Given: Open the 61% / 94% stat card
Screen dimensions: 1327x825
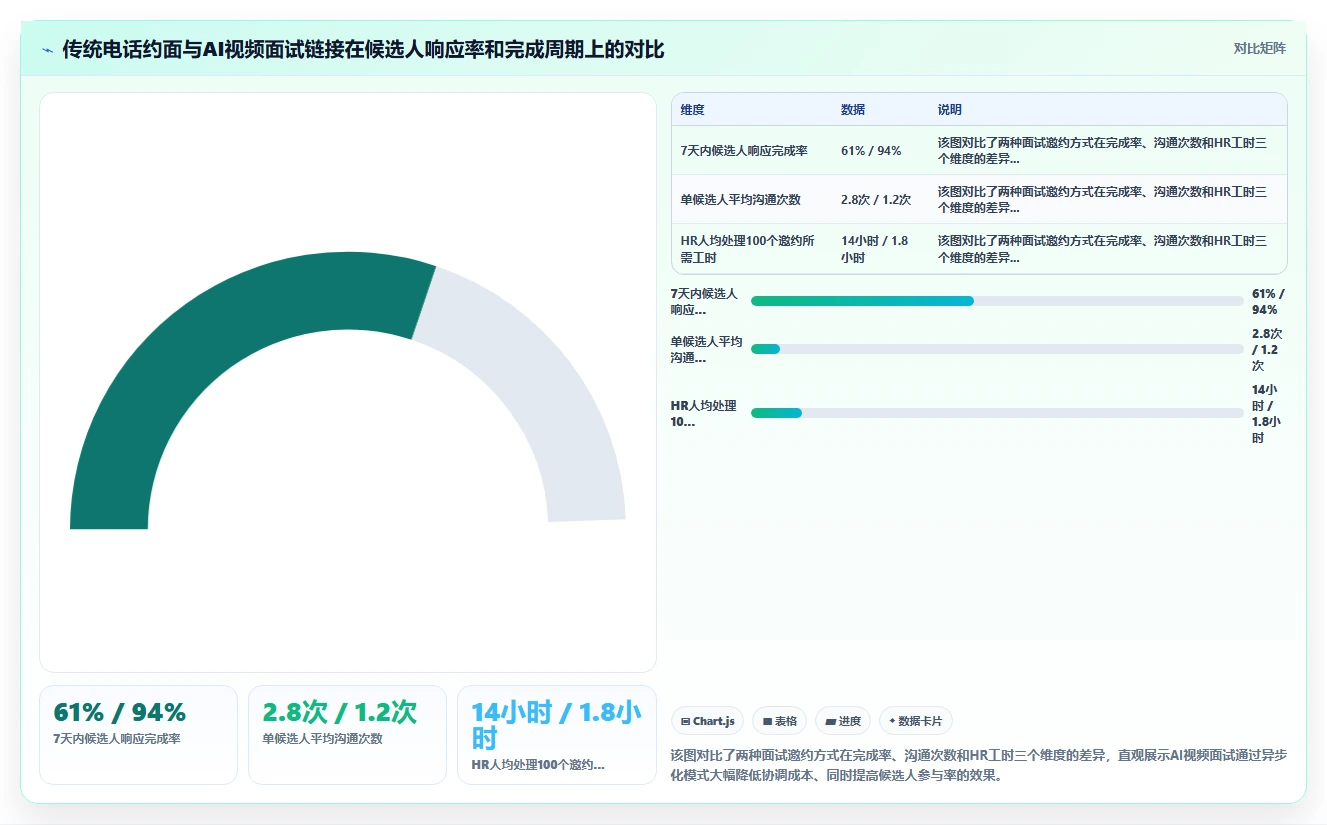Looking at the screenshot, I should coord(138,735).
